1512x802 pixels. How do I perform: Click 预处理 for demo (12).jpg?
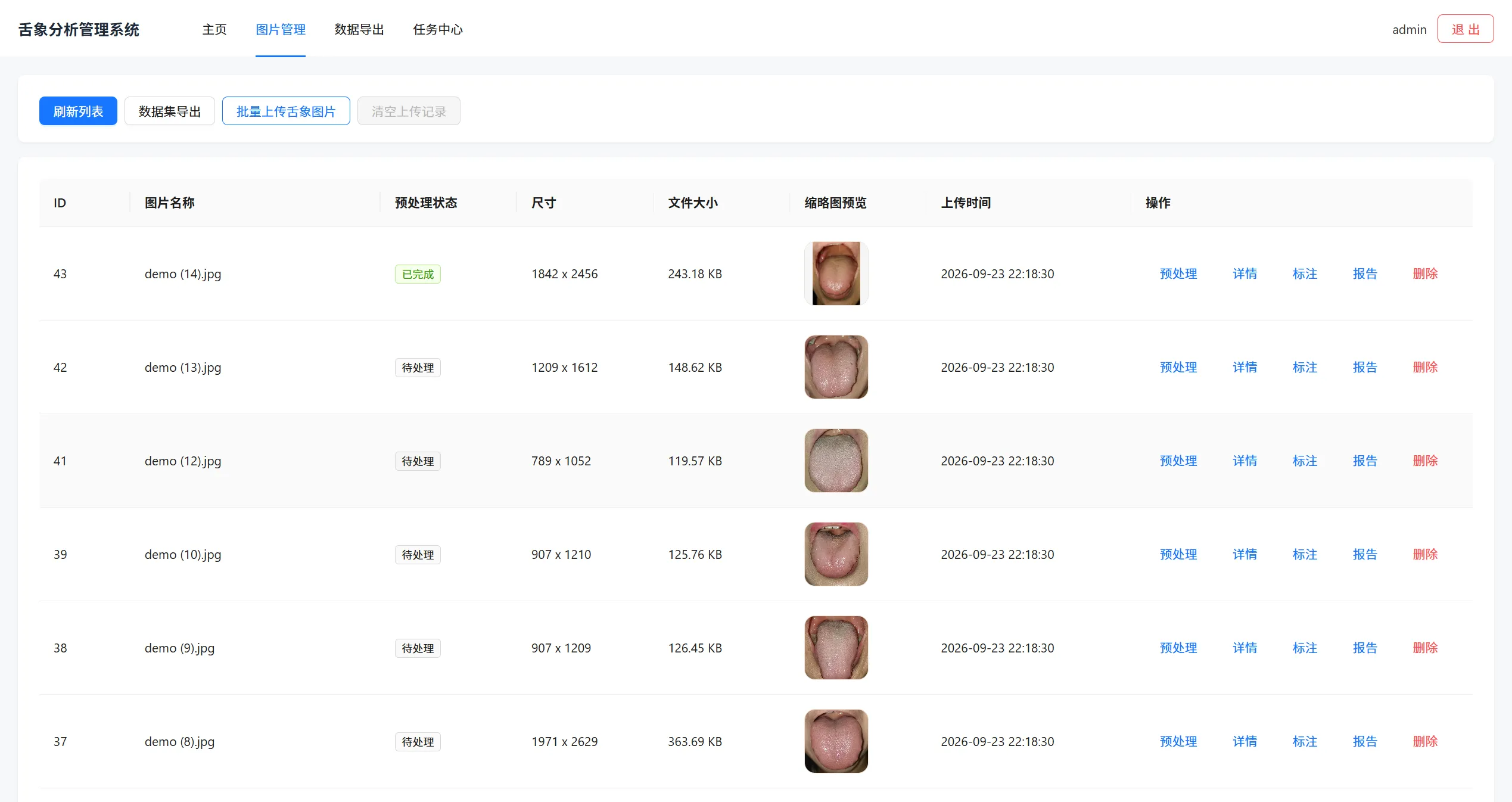pos(1178,461)
